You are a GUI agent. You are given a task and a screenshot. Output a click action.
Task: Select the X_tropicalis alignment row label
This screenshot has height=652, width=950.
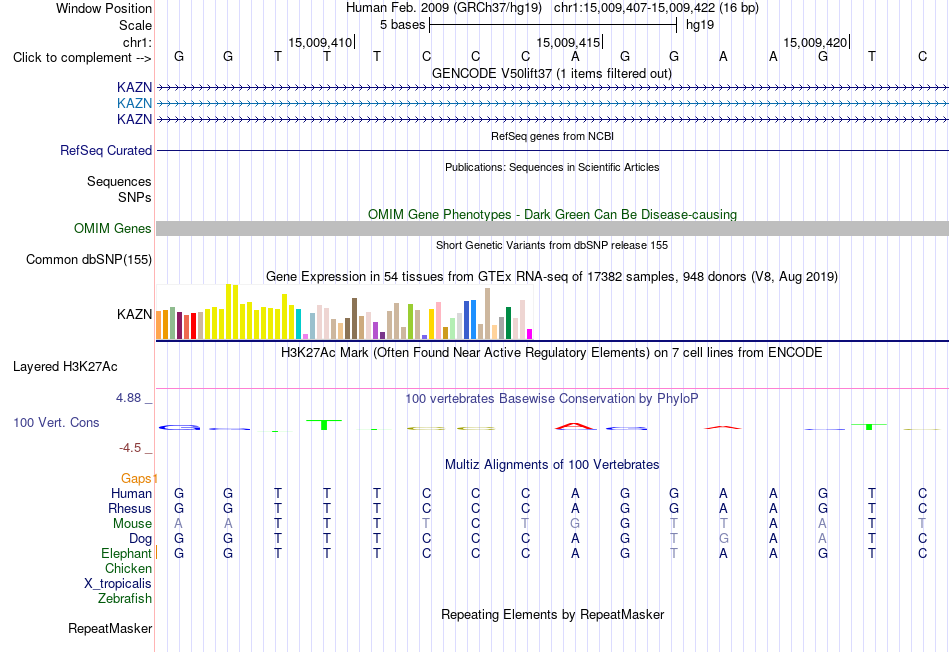point(118,584)
